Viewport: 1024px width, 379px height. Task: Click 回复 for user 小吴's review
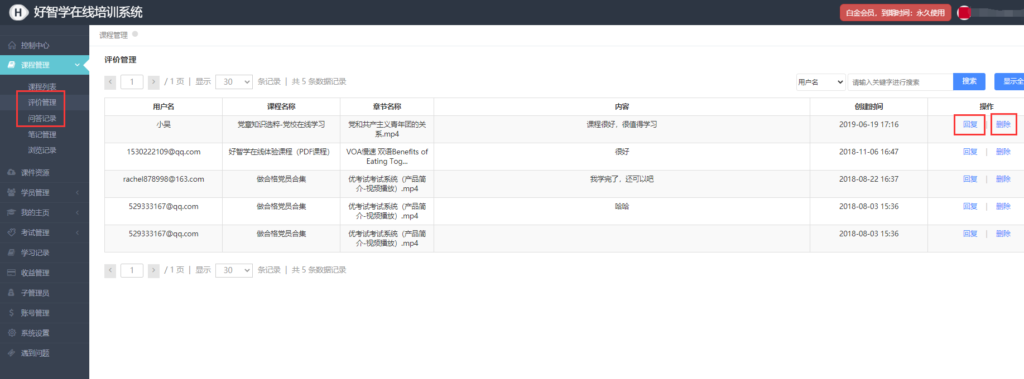970,124
